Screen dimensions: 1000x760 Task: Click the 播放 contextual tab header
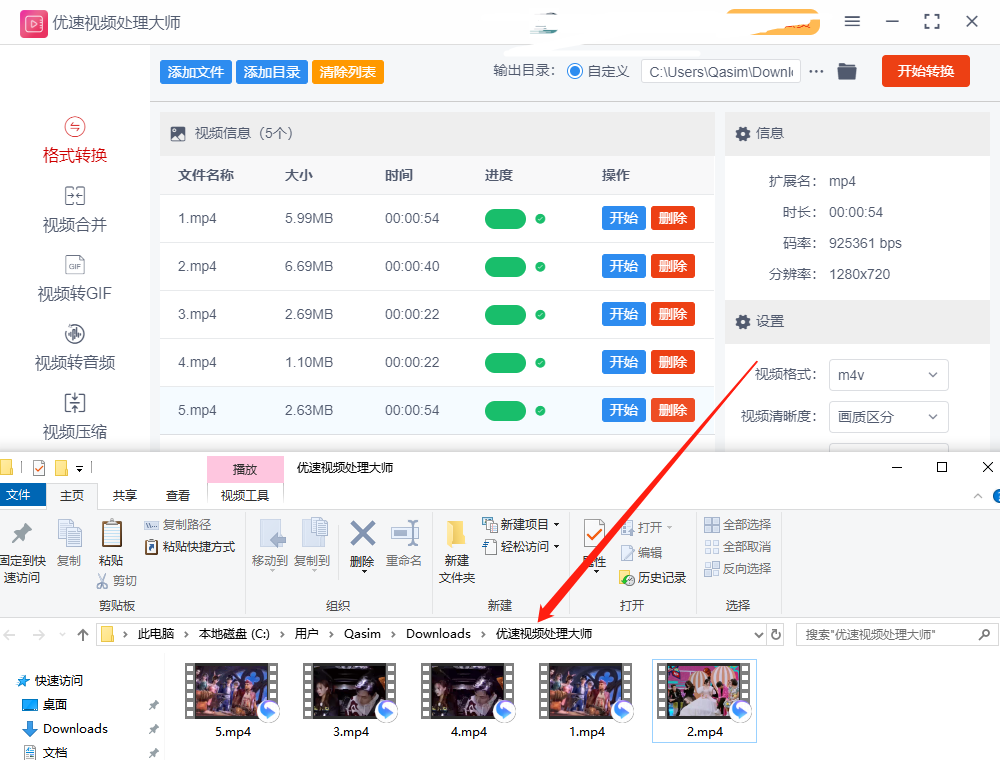tap(245, 470)
